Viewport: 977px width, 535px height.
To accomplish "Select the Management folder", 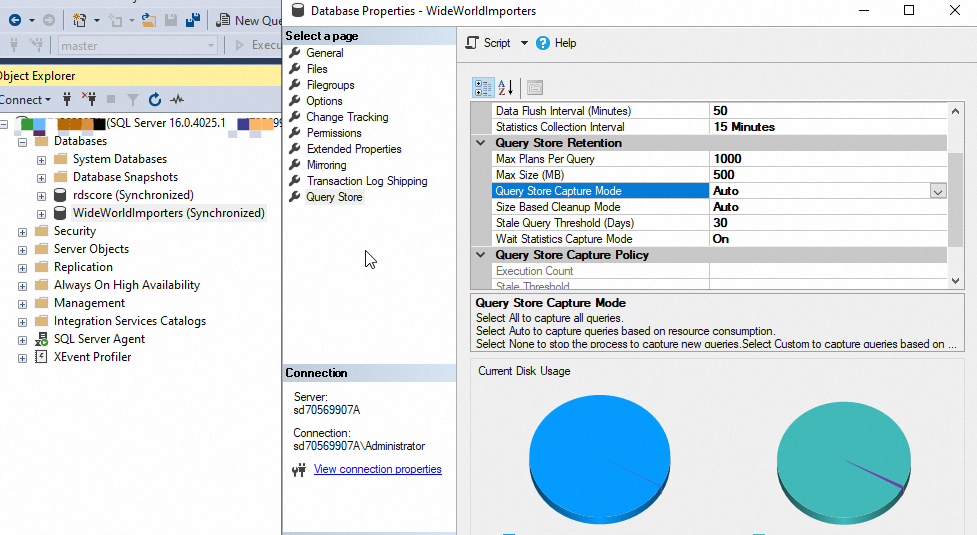I will click(89, 303).
